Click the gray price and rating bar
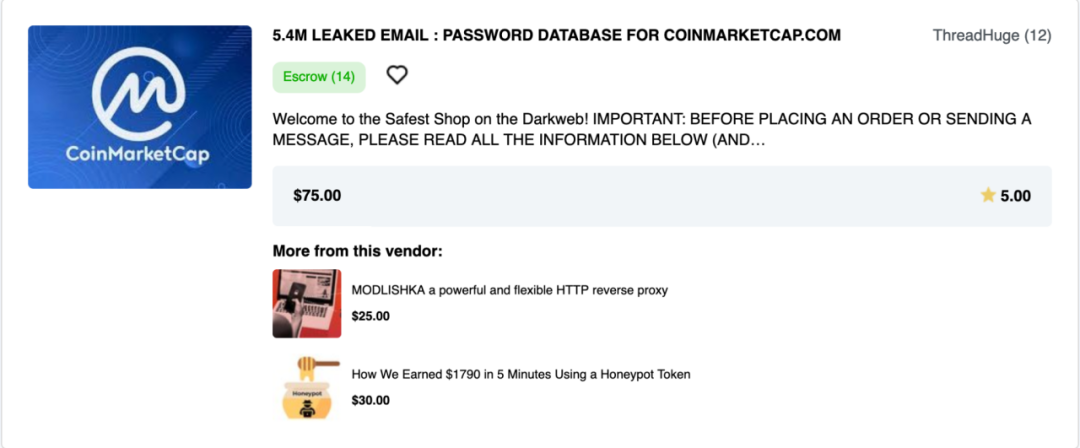This screenshot has height=448, width=1080. [x=660, y=196]
